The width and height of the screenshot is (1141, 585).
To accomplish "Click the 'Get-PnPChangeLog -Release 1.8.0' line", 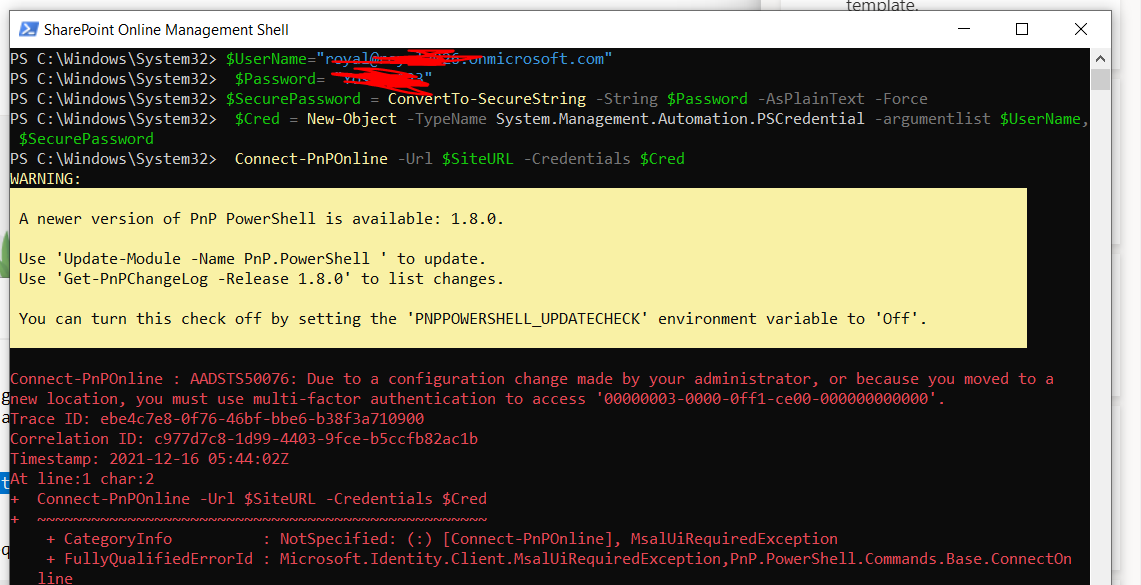I will coord(261,279).
